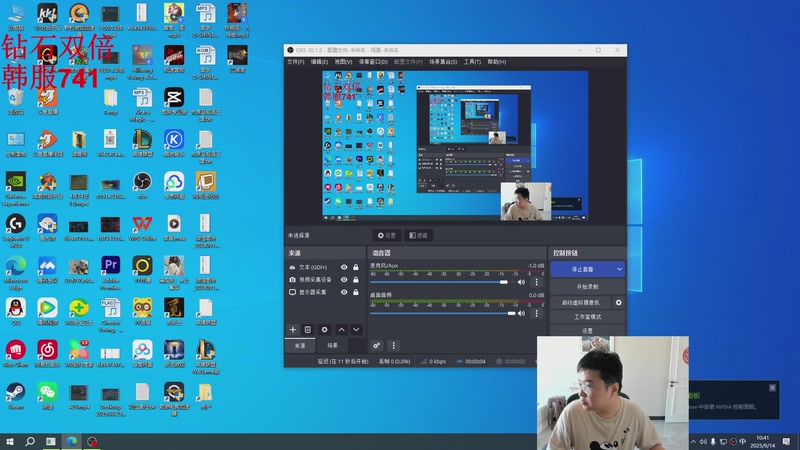Show hidden system tray icons chevron
This screenshot has height=450, width=800.
pos(693,442)
